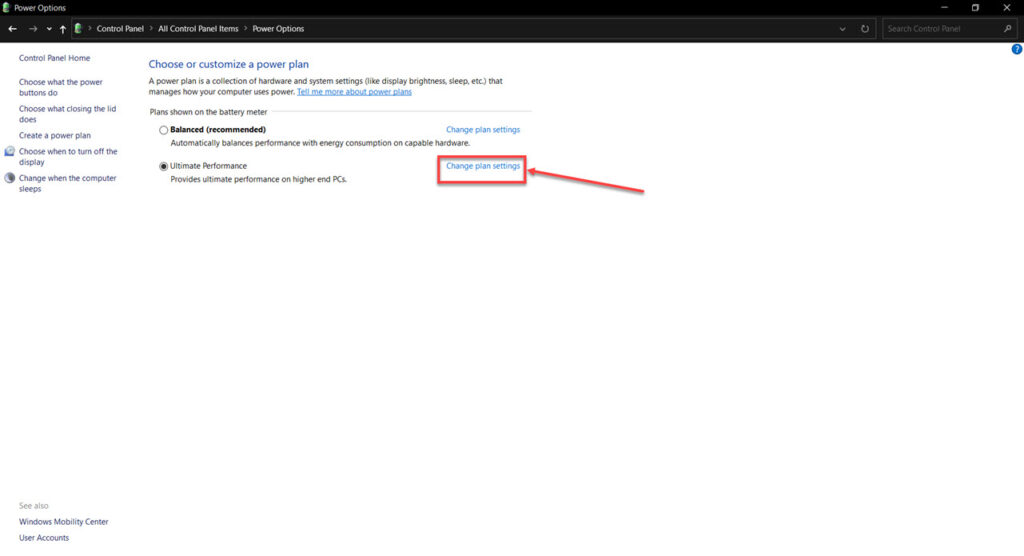Open Choose when to turn off display
Screen dimensions: 1024x556
click(x=68, y=157)
